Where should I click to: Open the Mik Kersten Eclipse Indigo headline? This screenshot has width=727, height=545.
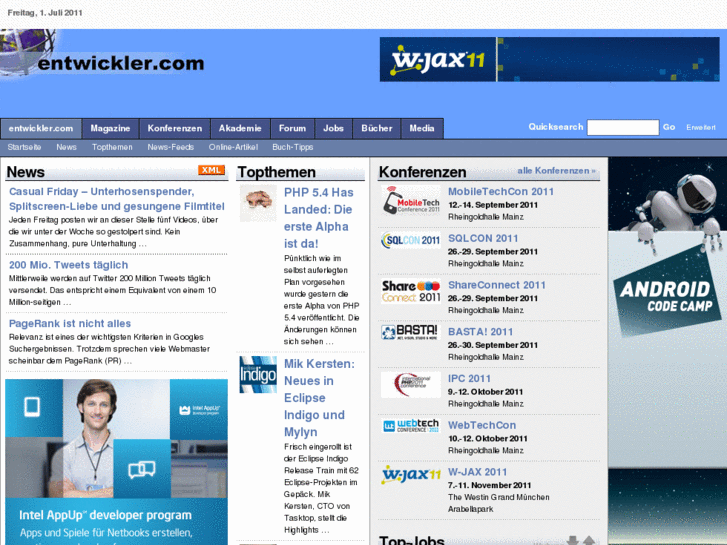(319, 398)
